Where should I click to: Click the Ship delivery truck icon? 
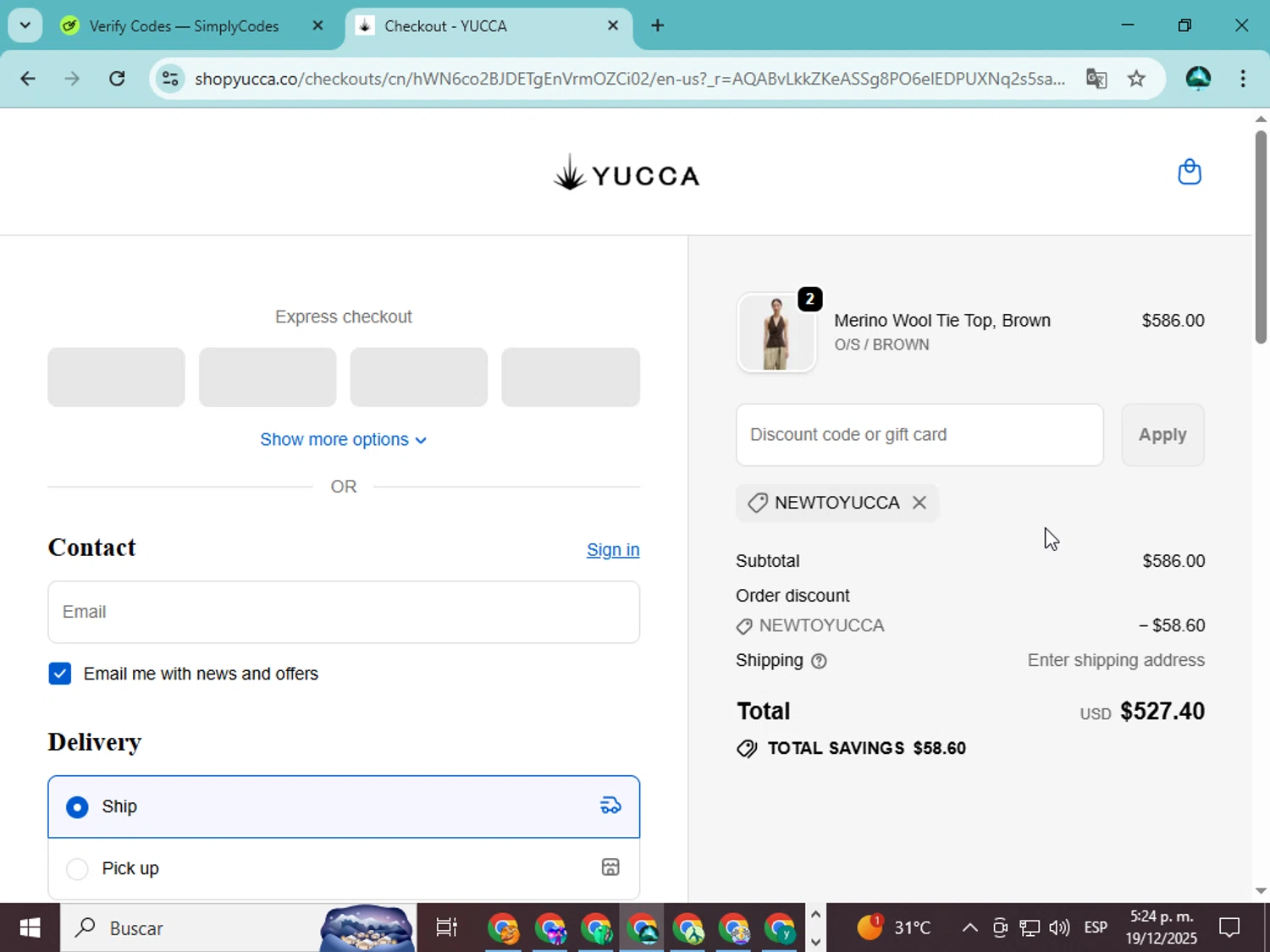(610, 806)
